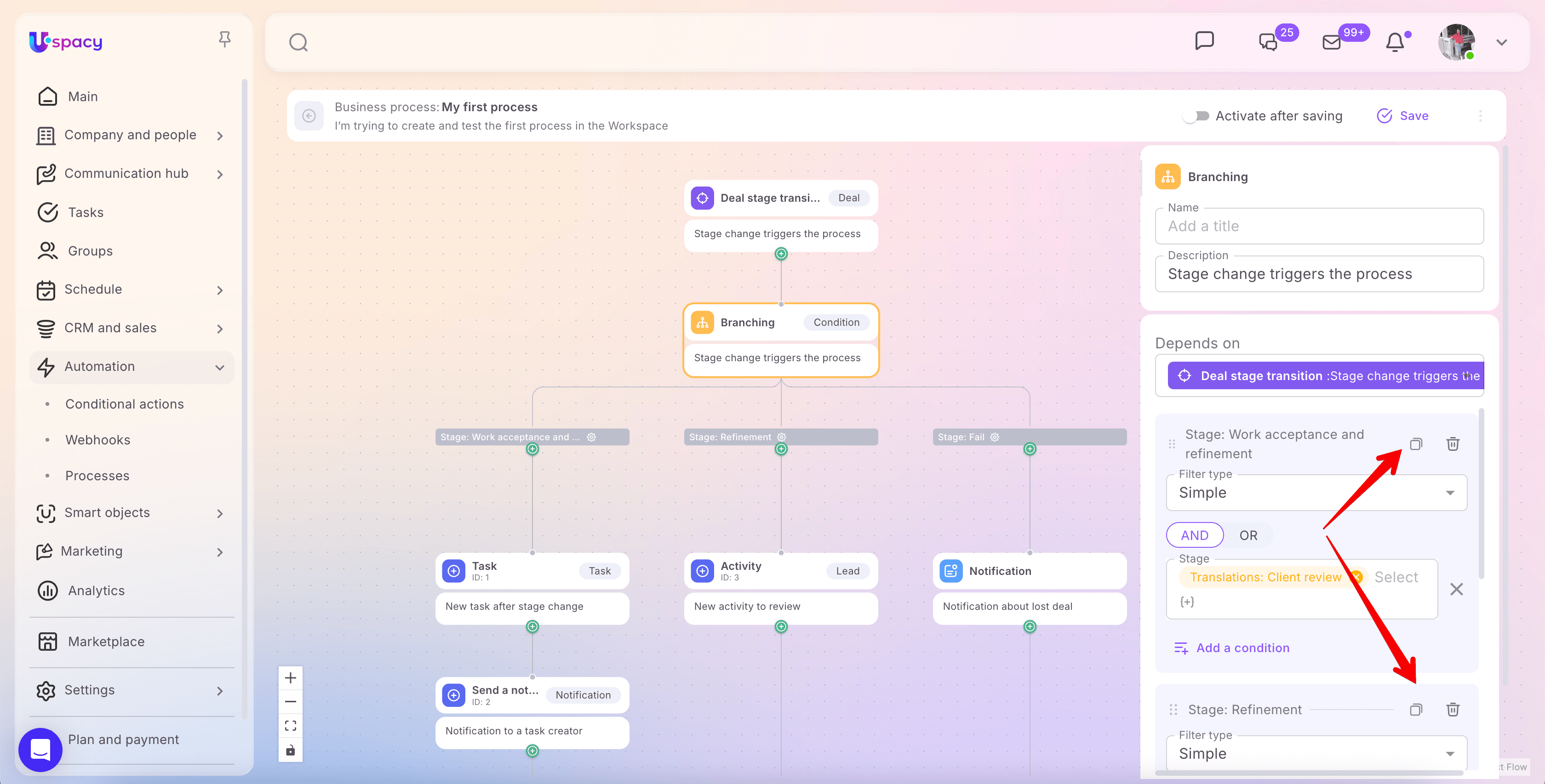The image size is (1545, 784).
Task: Delete Stage: Work acceptance and refinement
Action: (x=1453, y=444)
